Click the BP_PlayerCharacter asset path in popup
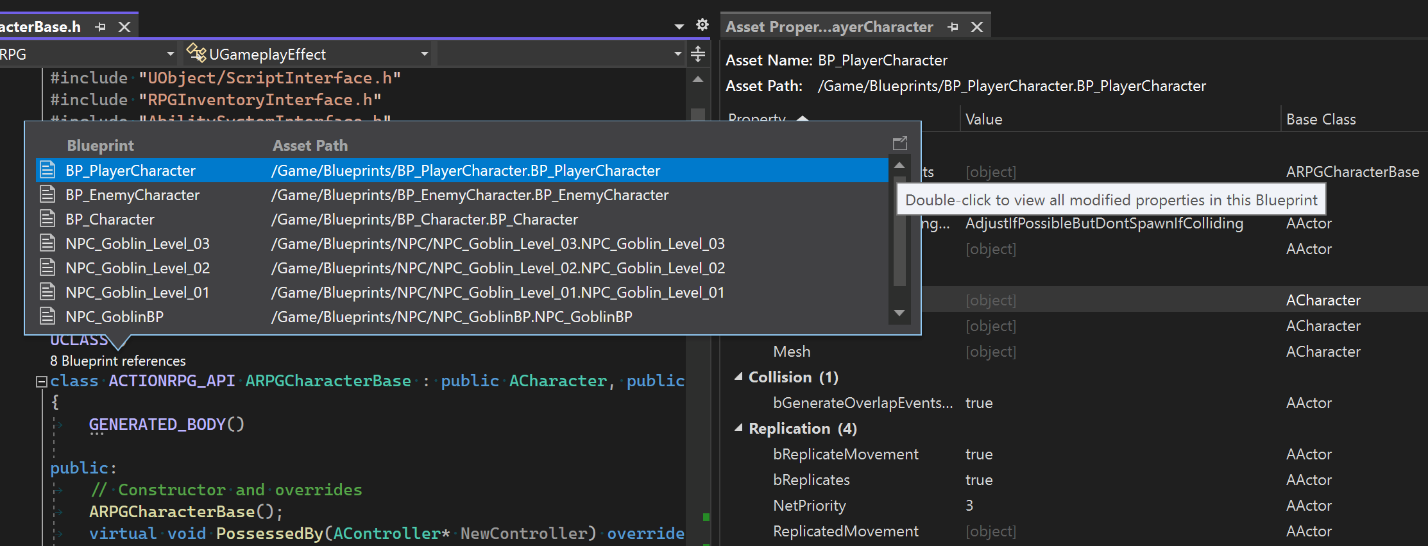Image resolution: width=1428 pixels, height=546 pixels. (466, 170)
